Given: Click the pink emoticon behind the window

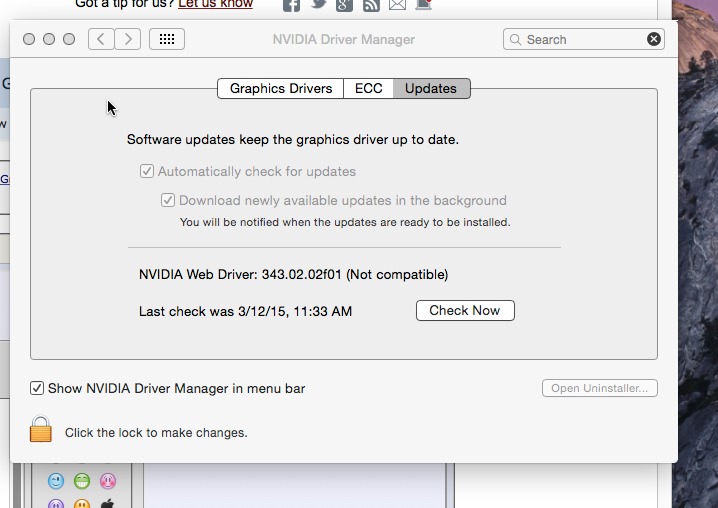Looking at the screenshot, I should [x=108, y=481].
